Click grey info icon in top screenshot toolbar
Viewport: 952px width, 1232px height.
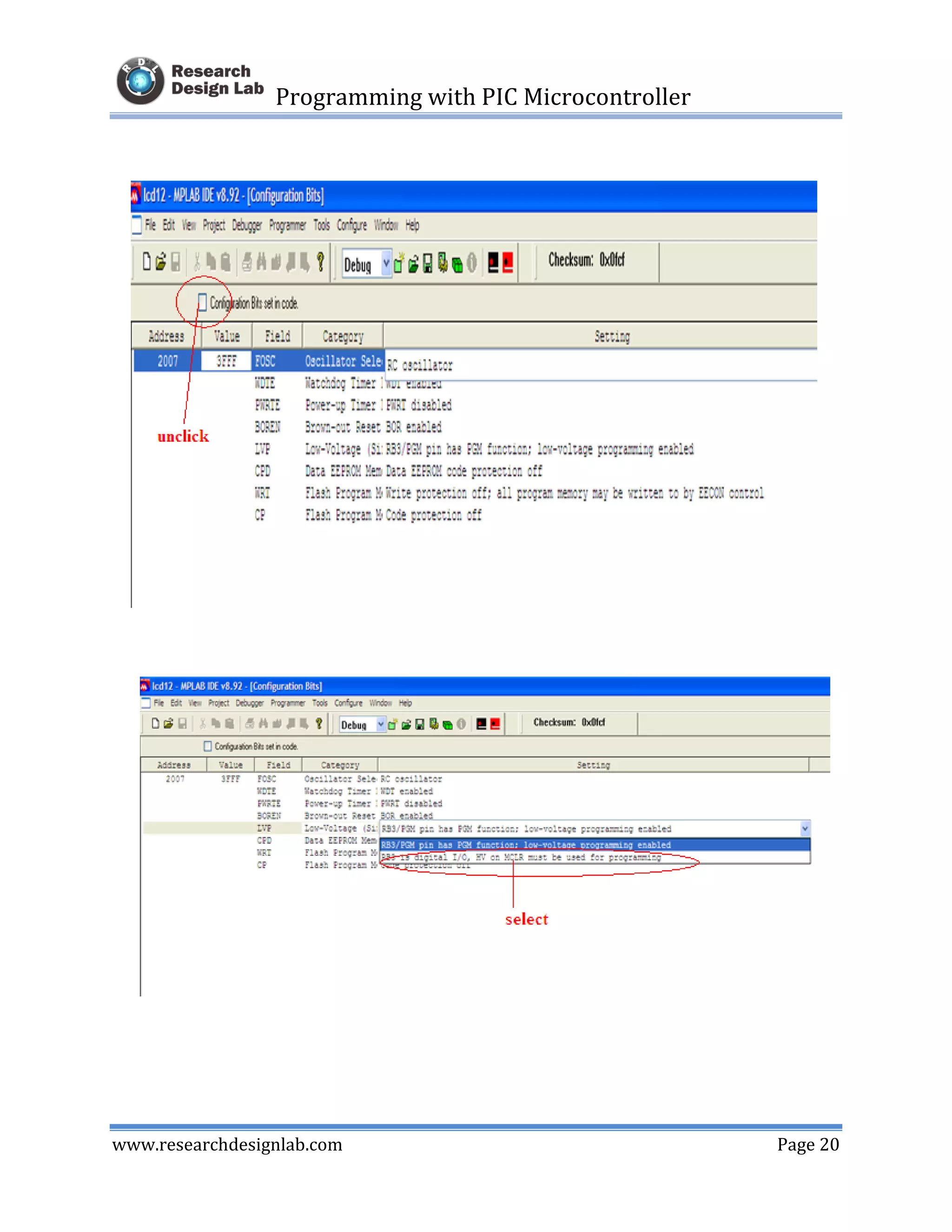coord(472,263)
